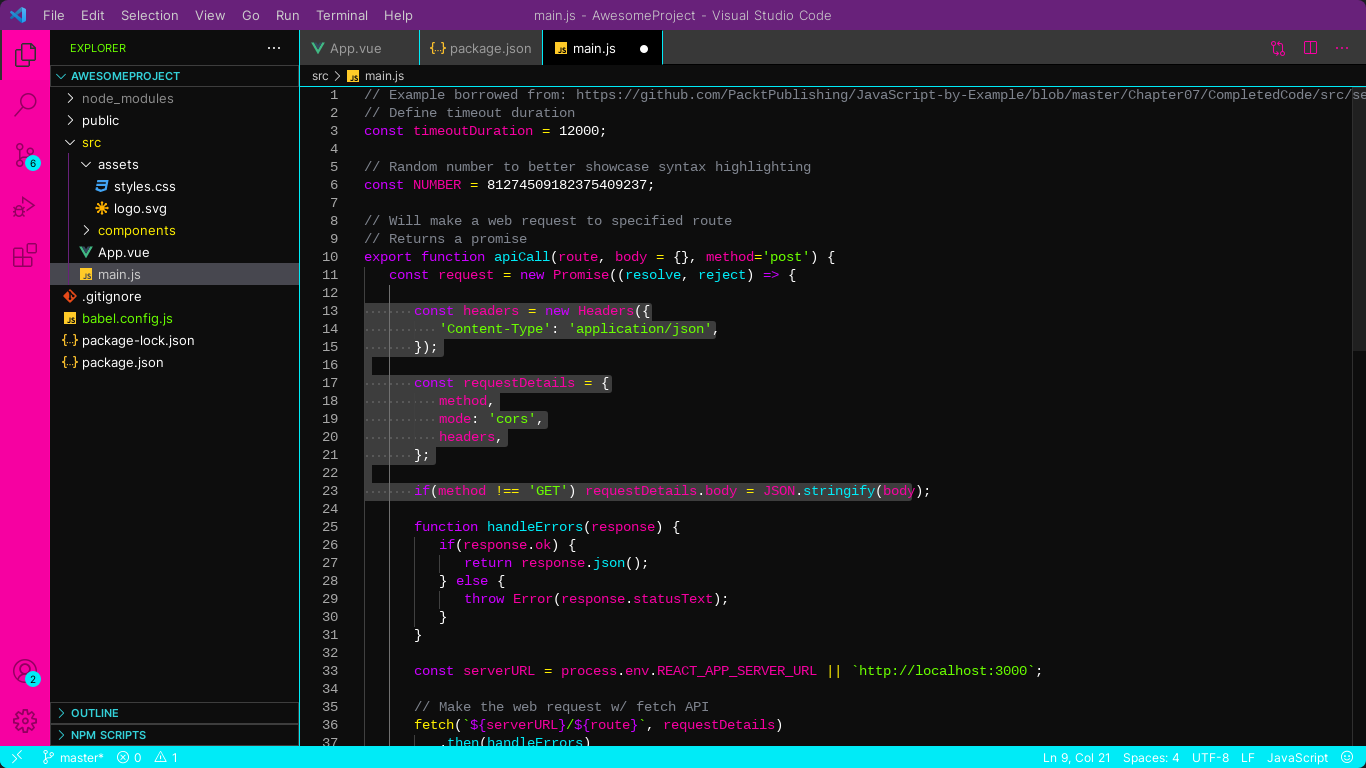Click the Visual Studio Code logo icon
Screen dimensions: 1366x768
click(17, 15)
